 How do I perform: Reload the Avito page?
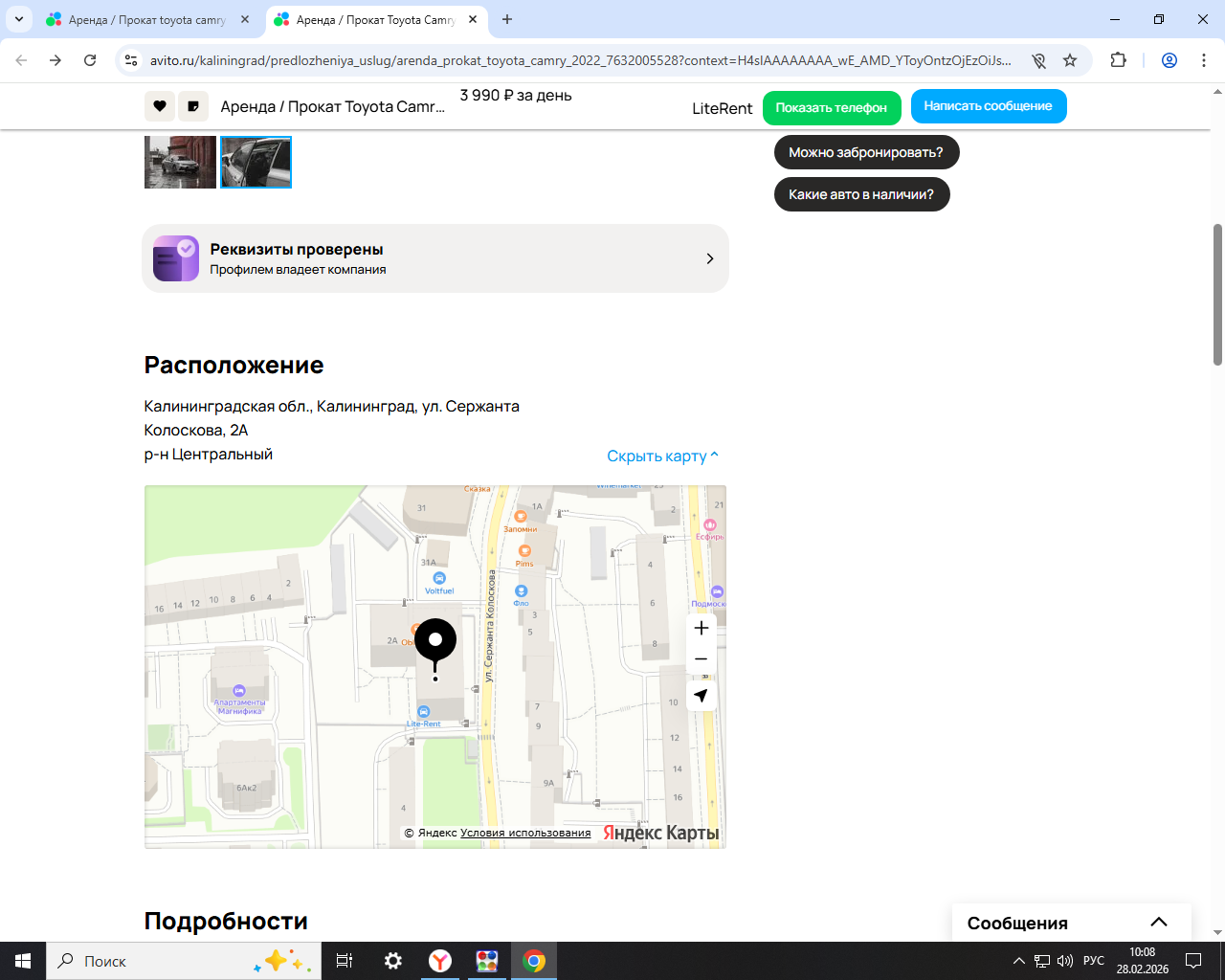pos(90,60)
